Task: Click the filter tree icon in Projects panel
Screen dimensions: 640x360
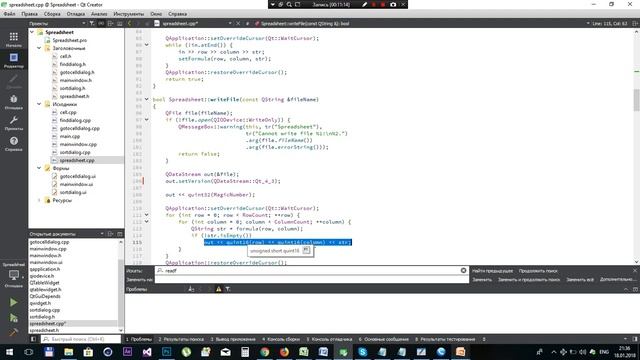Action: [92, 24]
